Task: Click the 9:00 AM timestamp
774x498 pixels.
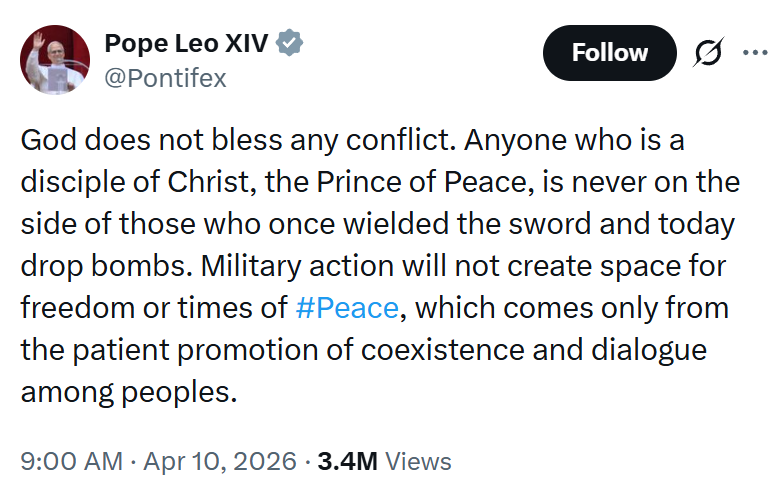Action: (70, 462)
